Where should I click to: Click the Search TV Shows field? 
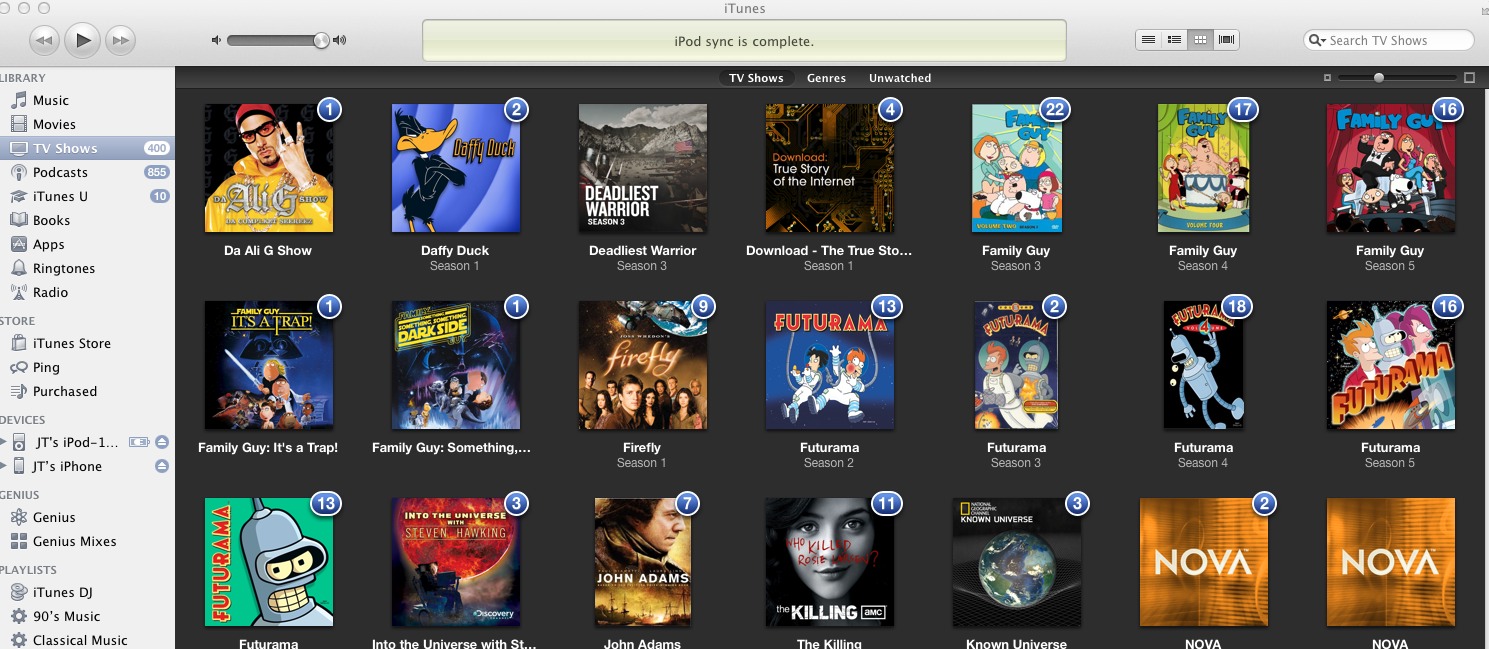pos(1389,40)
